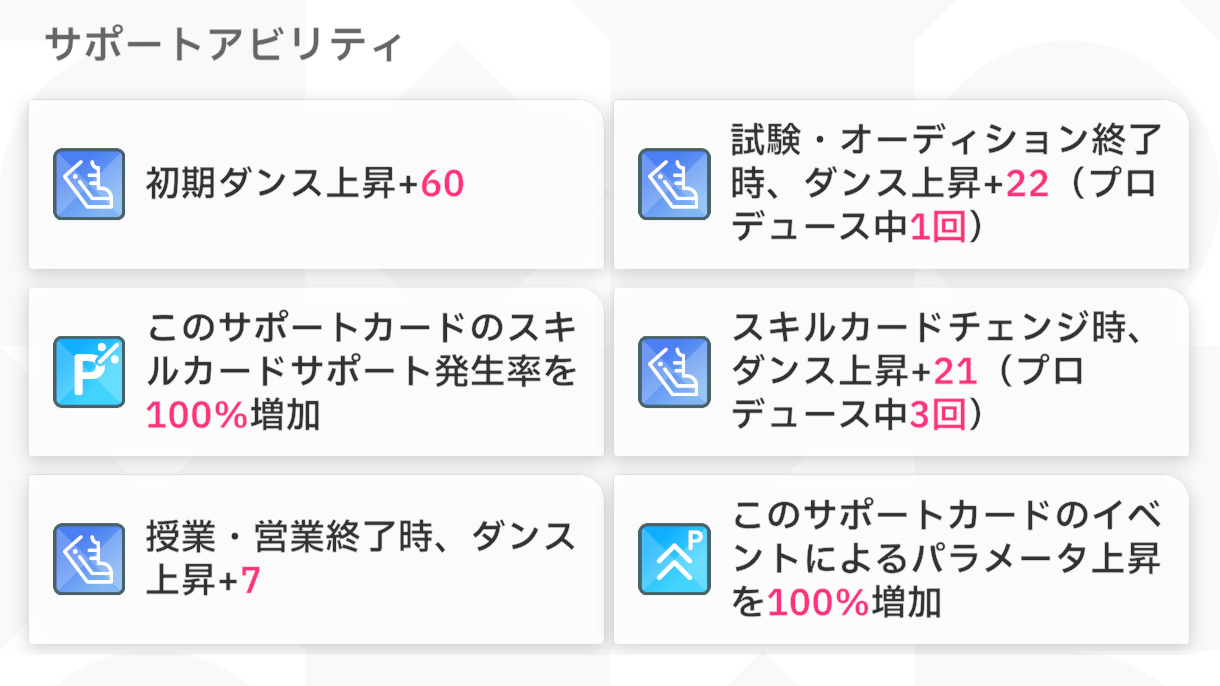
Task: Click the dance icon on 試験・オーディション終了時 card
Action: [x=675, y=184]
